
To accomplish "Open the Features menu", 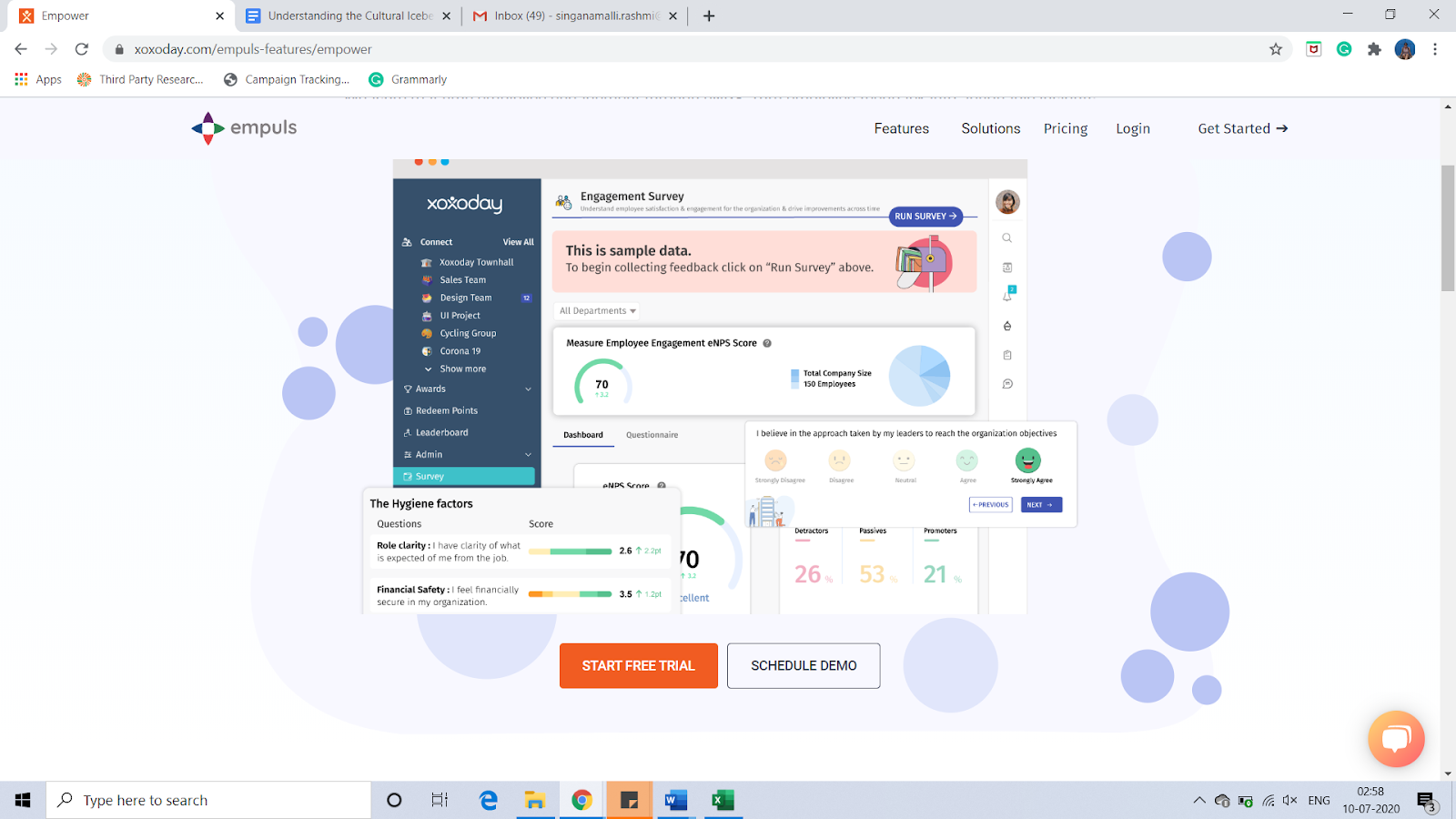I will tap(902, 128).
